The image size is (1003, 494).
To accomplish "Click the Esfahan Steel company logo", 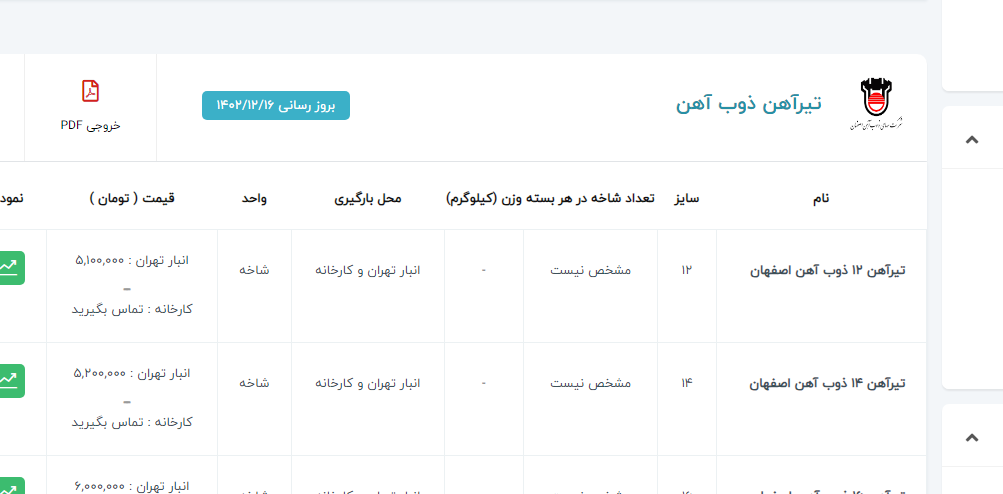I will [x=881, y=106].
